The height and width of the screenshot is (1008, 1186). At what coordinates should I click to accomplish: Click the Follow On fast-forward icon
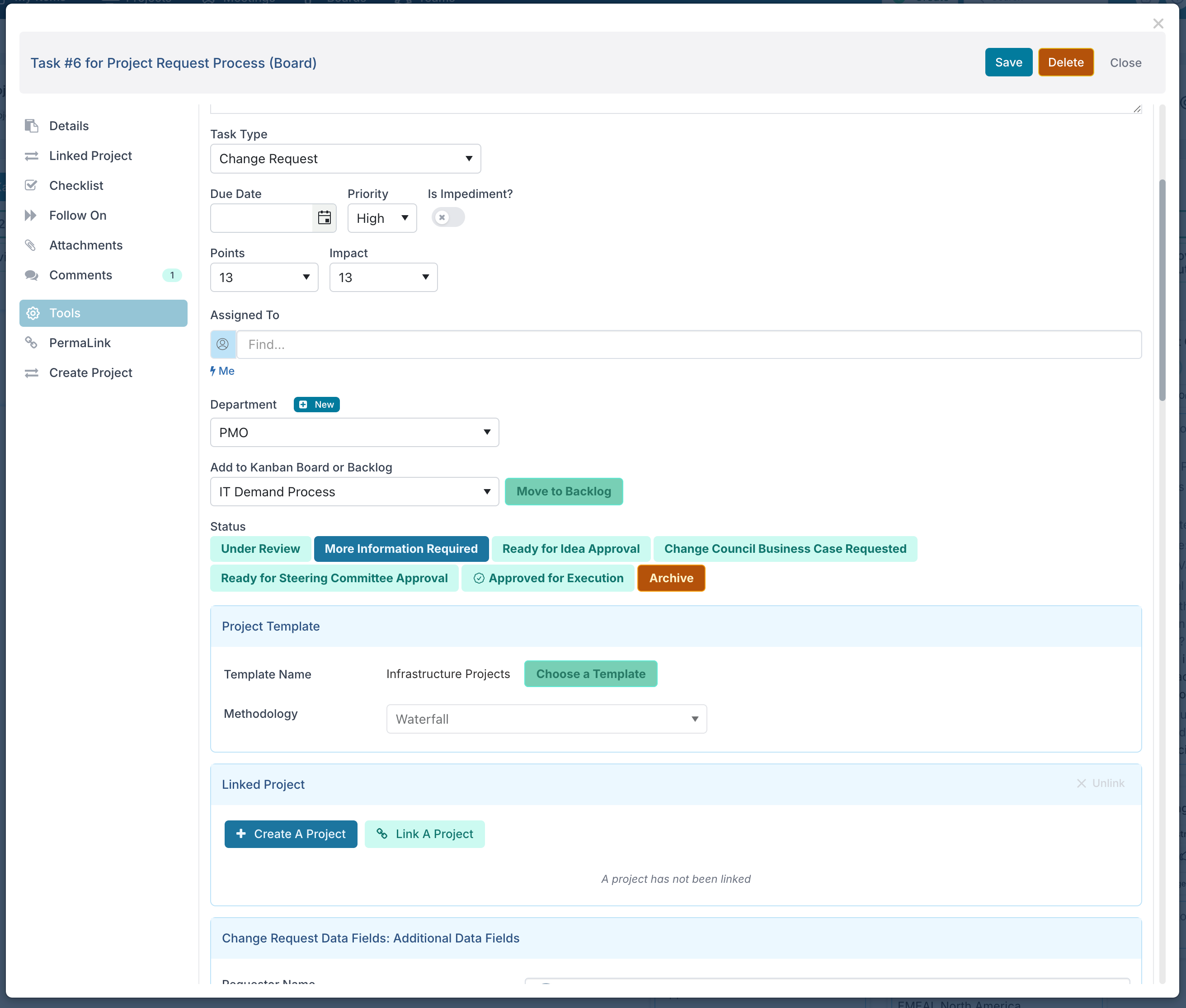(x=32, y=215)
